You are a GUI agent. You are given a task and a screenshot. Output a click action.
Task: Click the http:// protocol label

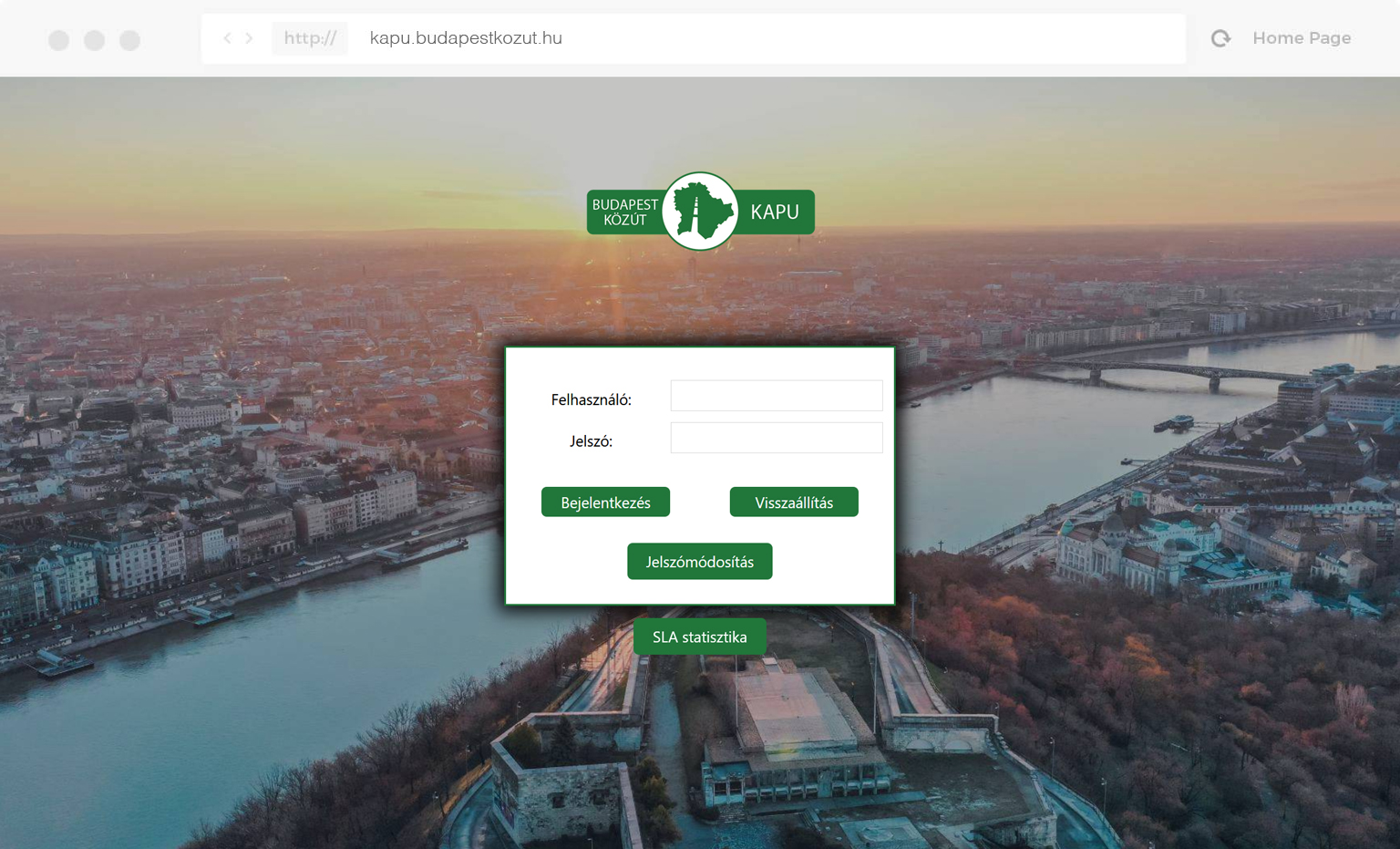(x=310, y=38)
